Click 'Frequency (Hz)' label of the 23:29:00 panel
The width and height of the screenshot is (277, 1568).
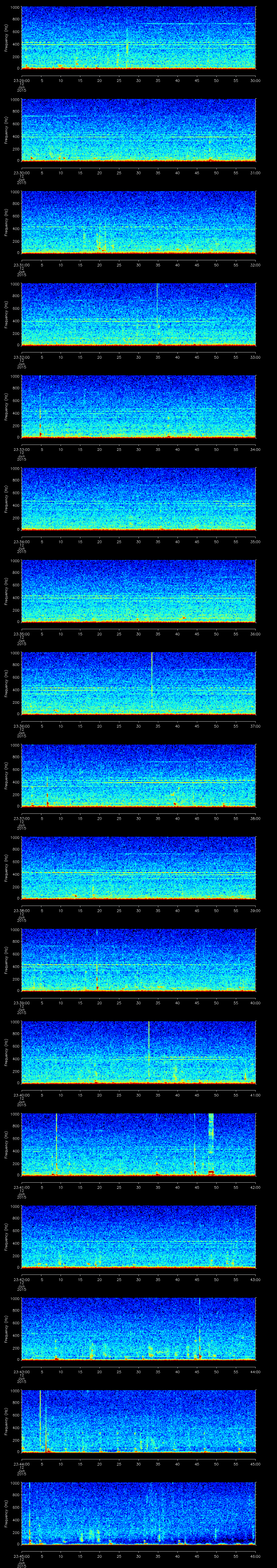(6, 38)
